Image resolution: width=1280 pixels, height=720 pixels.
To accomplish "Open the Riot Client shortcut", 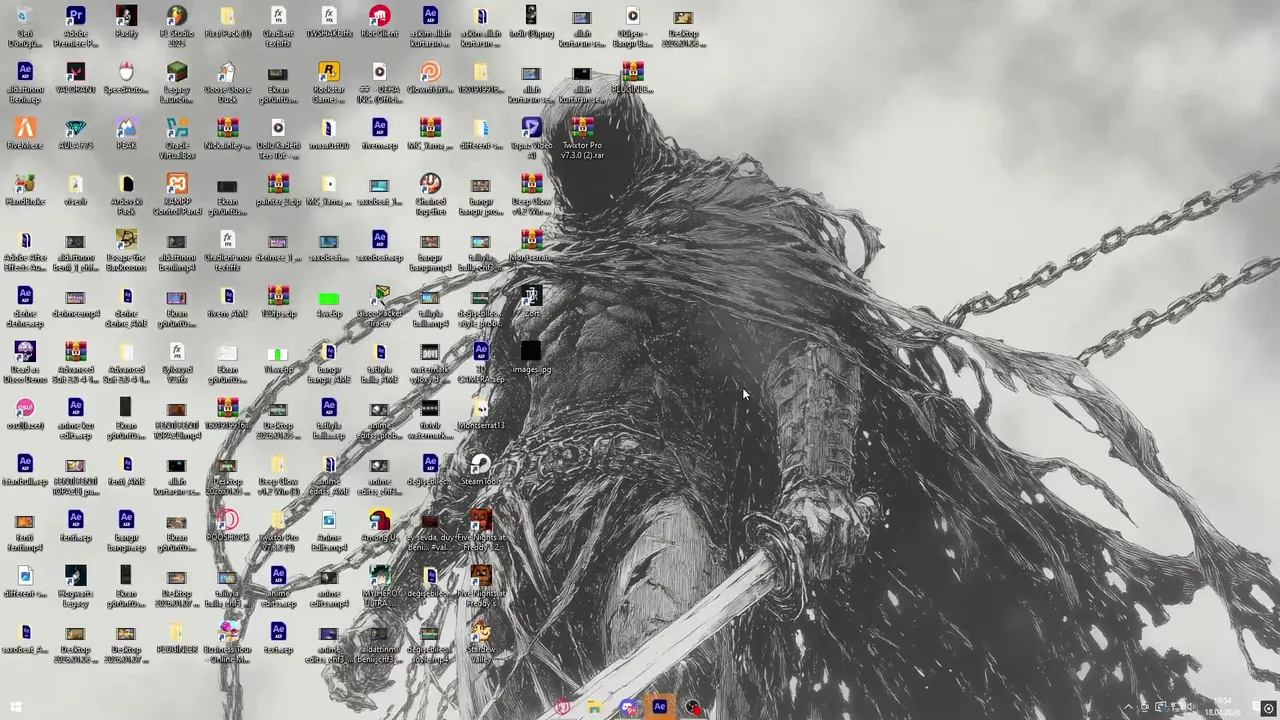I will (x=379, y=22).
